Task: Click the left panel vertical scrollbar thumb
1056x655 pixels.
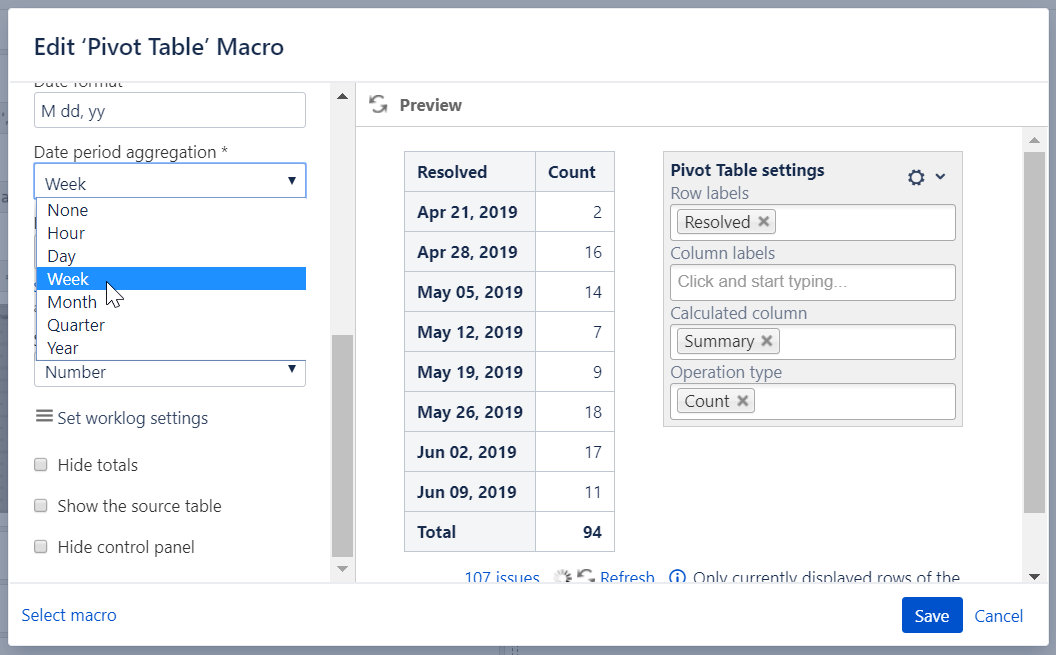Action: coord(341,445)
